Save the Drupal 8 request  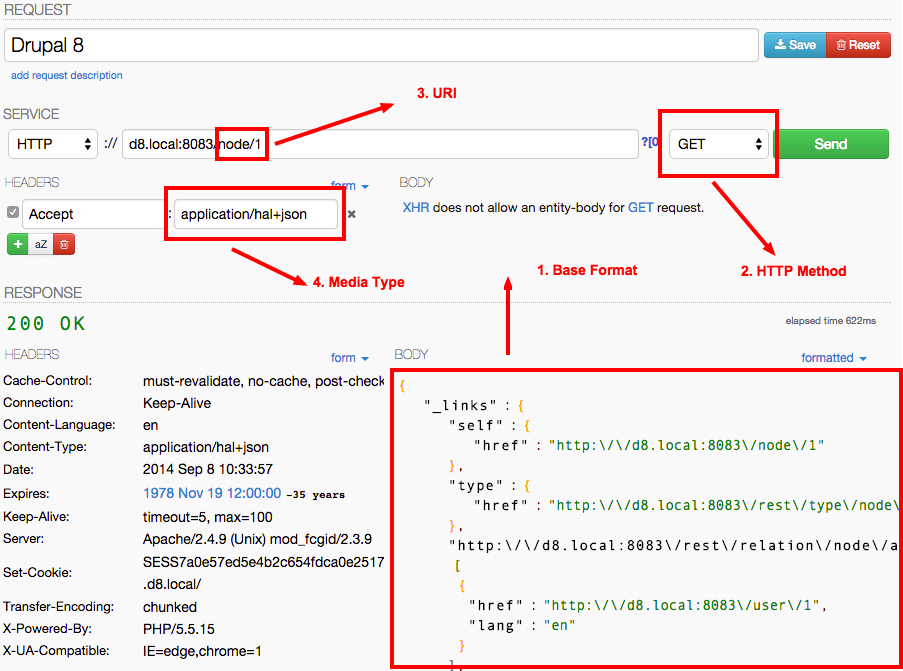[795, 45]
